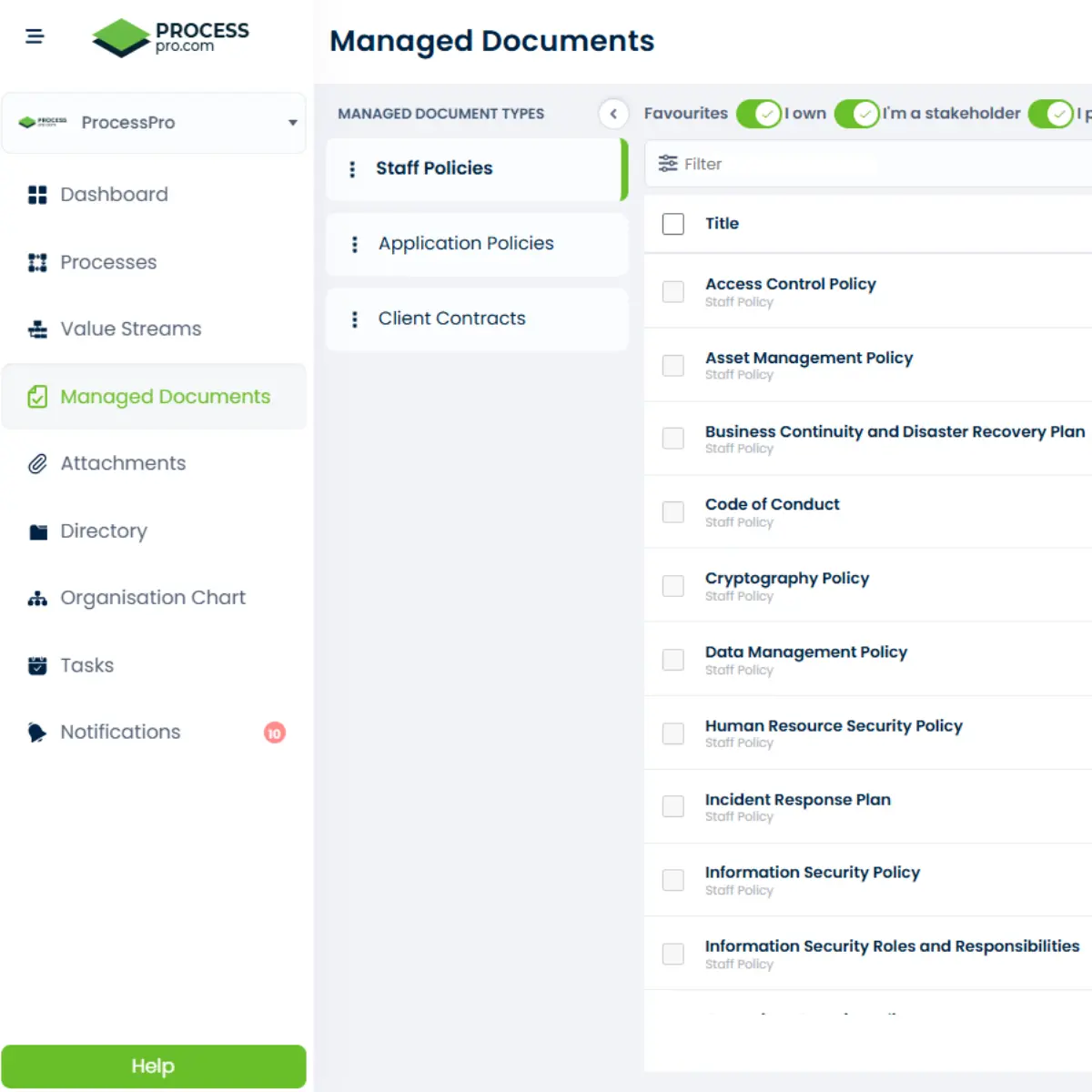Click the Notifications bell icon
The height and width of the screenshot is (1092, 1092).
[36, 732]
